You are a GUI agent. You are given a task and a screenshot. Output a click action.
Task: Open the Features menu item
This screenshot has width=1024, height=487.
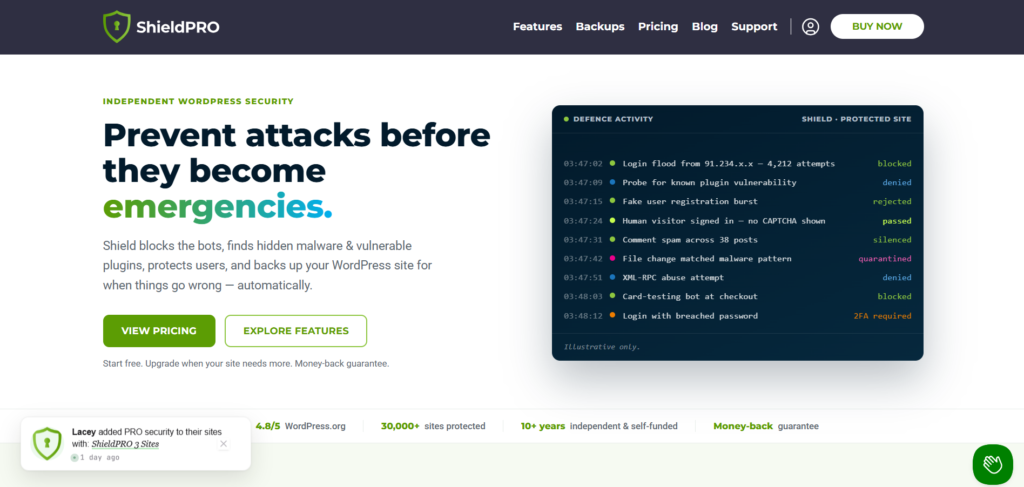coord(537,27)
